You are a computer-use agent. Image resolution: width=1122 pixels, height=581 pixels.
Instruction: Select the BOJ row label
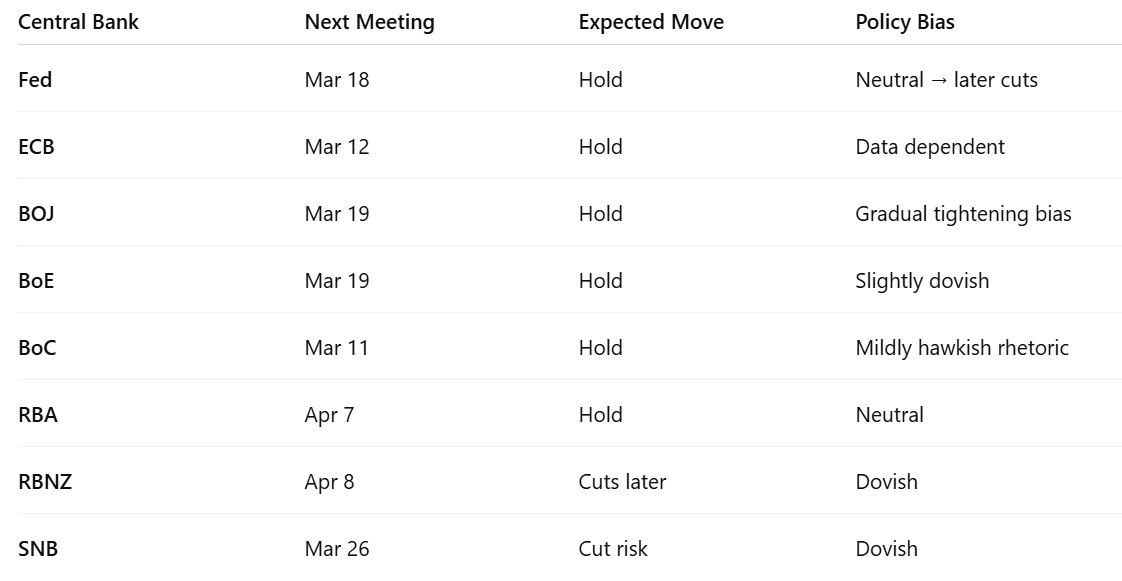(x=36, y=214)
